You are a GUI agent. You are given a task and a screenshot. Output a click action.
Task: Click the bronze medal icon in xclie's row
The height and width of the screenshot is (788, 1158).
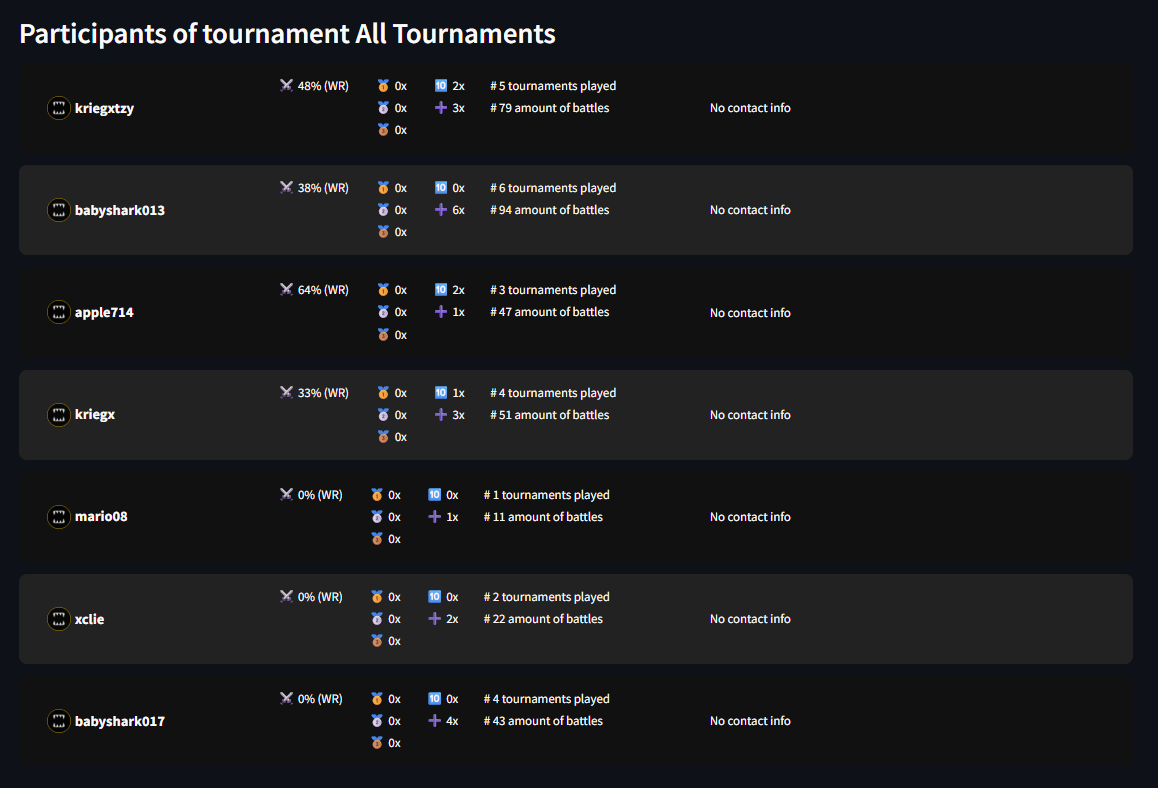(377, 640)
